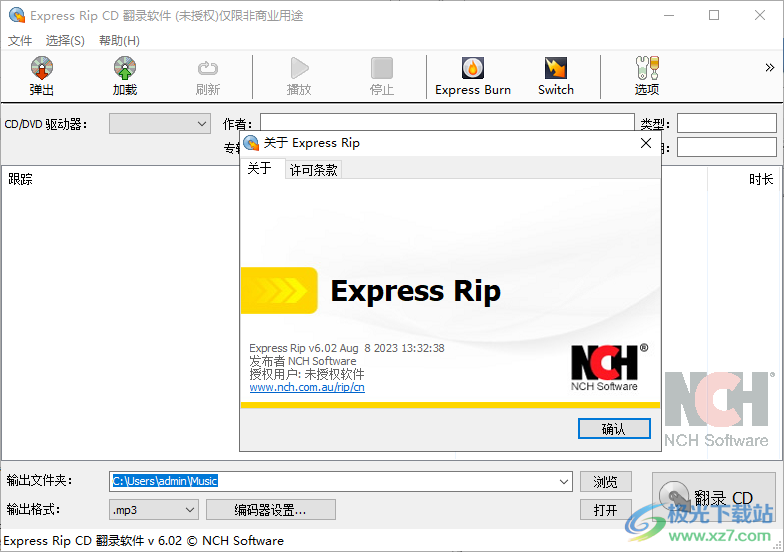Minimize the Express Rip window
This screenshot has width=784, height=552.
coord(668,15)
